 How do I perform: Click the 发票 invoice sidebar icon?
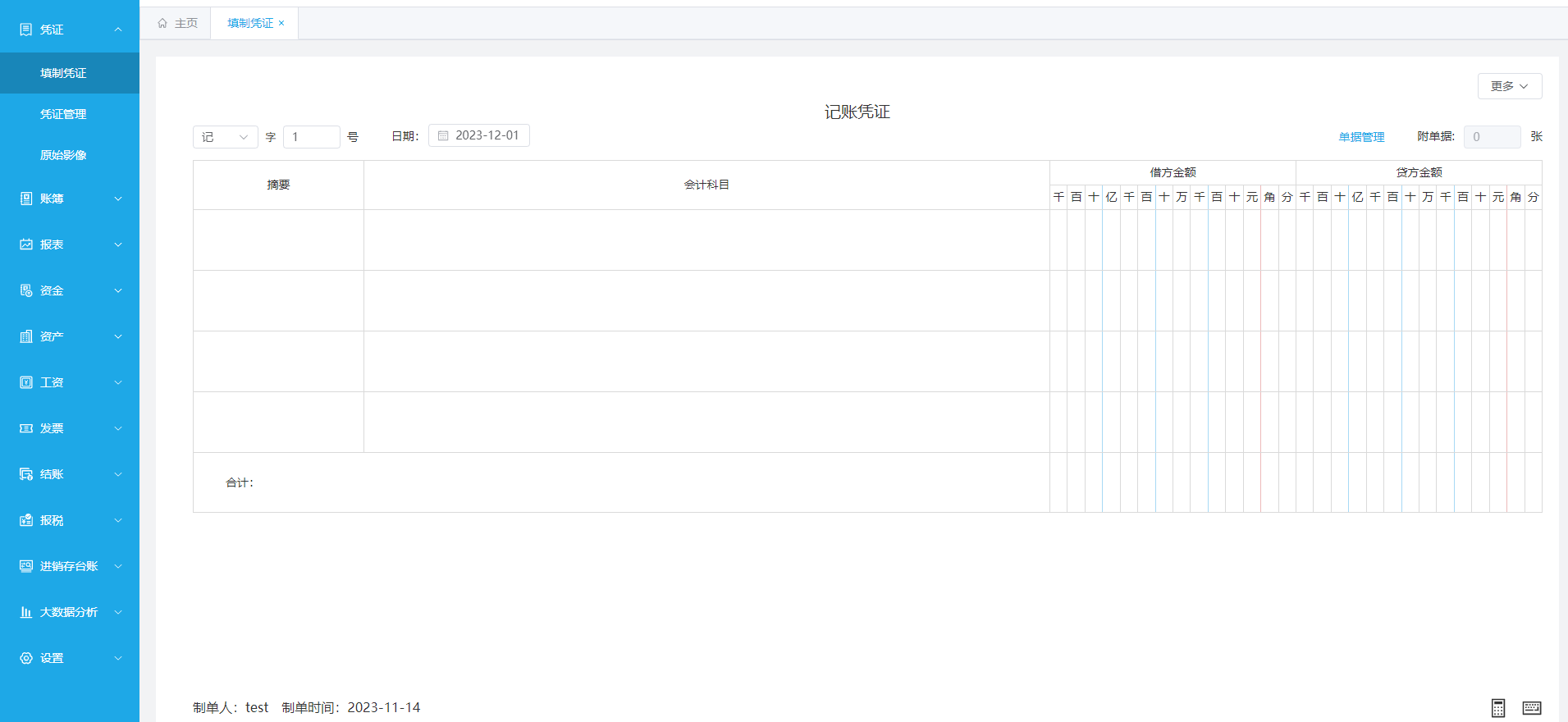(x=26, y=428)
